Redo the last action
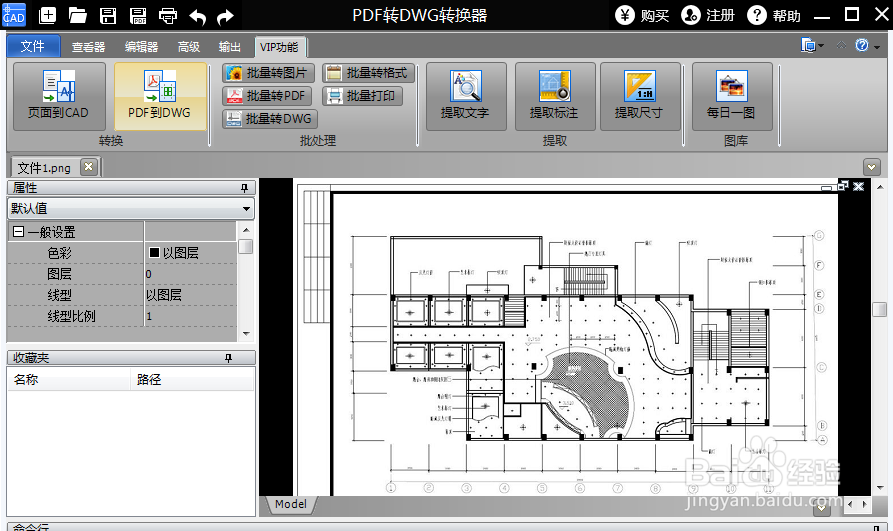The image size is (893, 531). point(226,17)
